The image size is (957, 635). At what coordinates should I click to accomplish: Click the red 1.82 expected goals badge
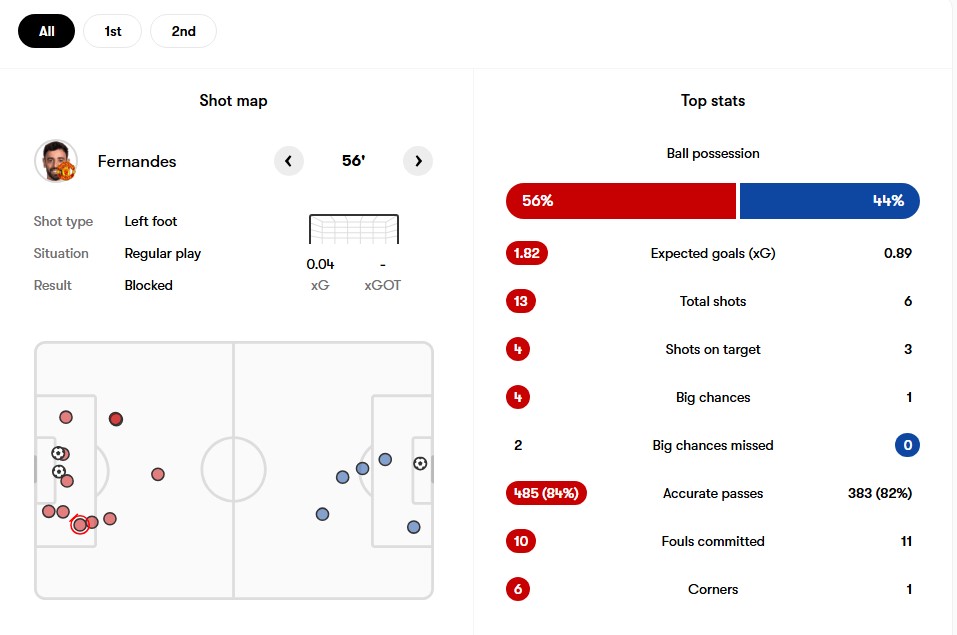[527, 253]
